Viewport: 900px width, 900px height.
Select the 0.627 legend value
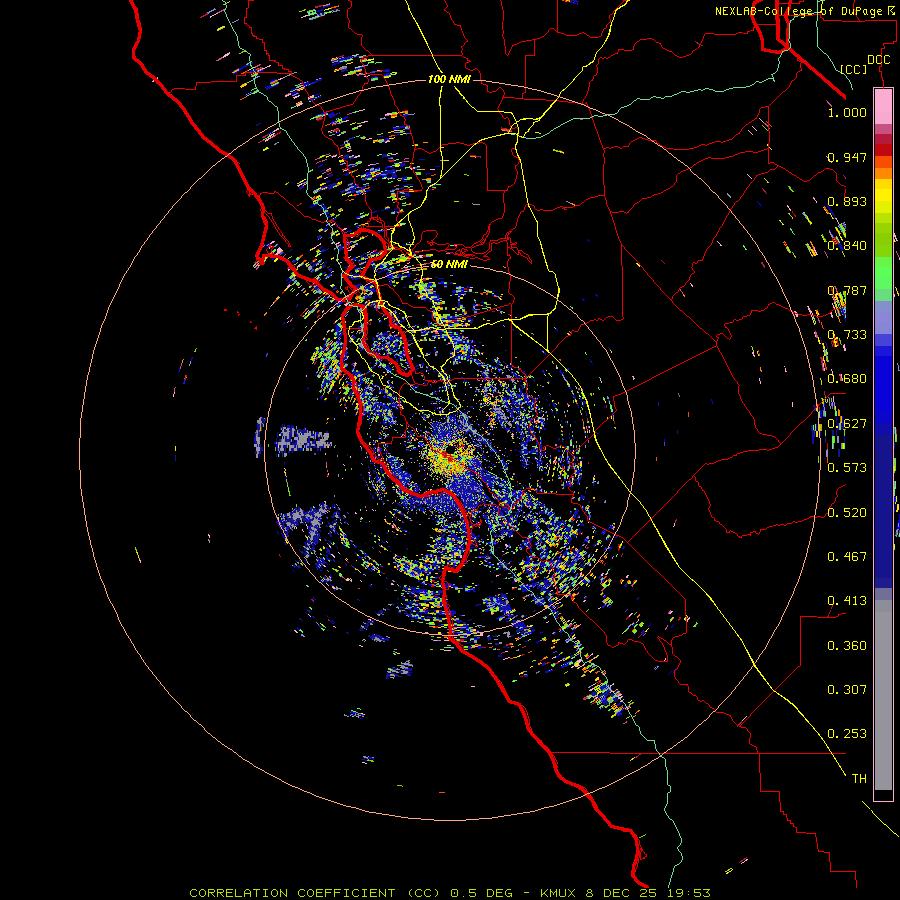pyautogui.click(x=847, y=424)
